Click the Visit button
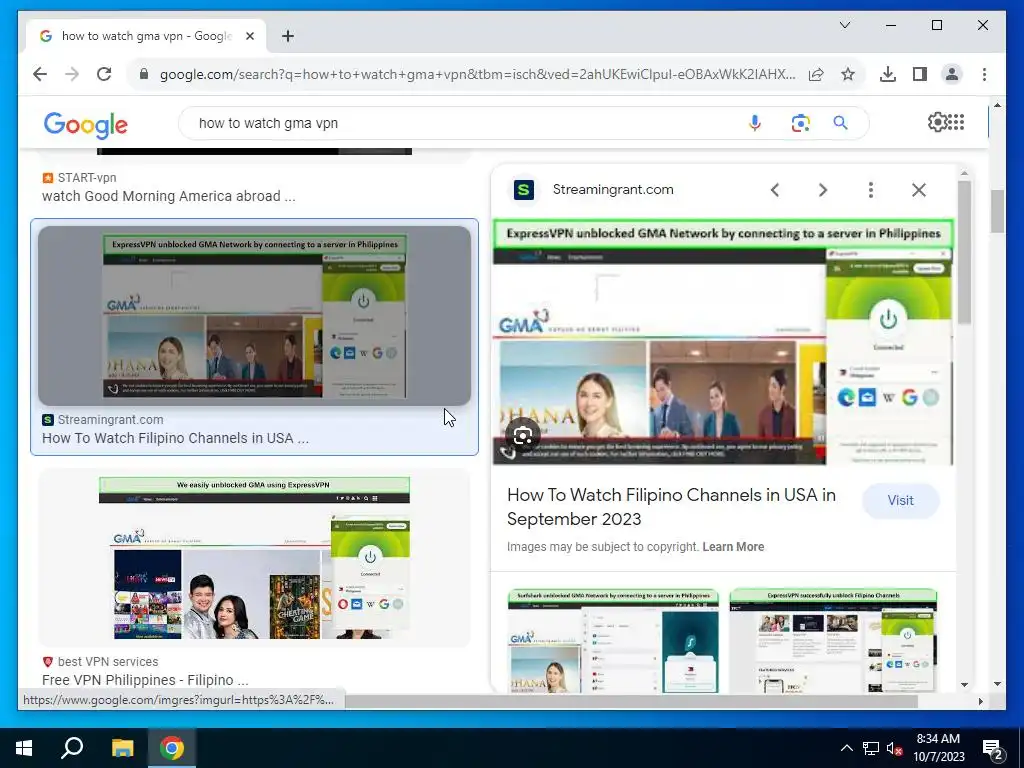Viewport: 1024px width, 768px height. 901,500
